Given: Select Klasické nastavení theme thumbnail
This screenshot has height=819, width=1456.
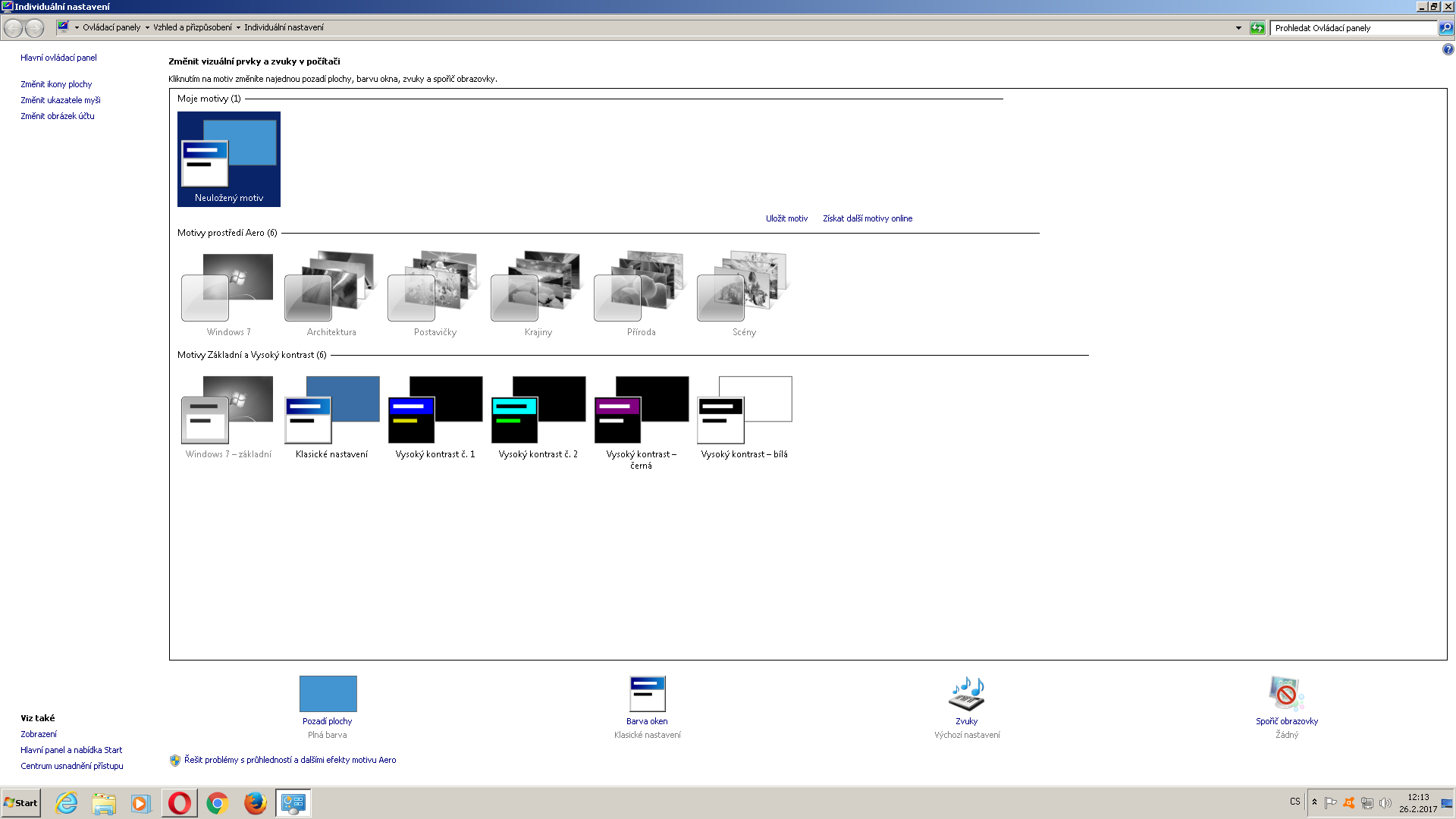Looking at the screenshot, I should point(331,410).
